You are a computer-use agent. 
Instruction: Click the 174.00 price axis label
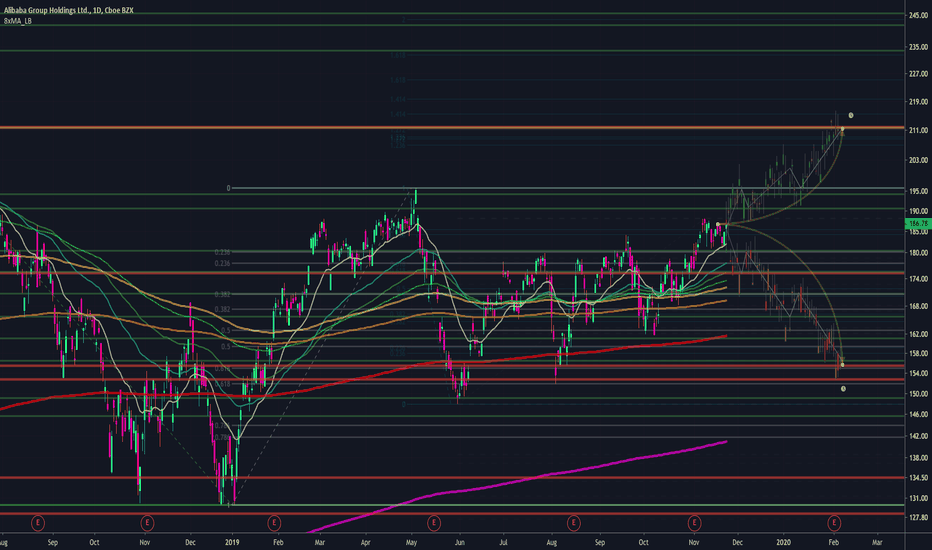point(918,278)
